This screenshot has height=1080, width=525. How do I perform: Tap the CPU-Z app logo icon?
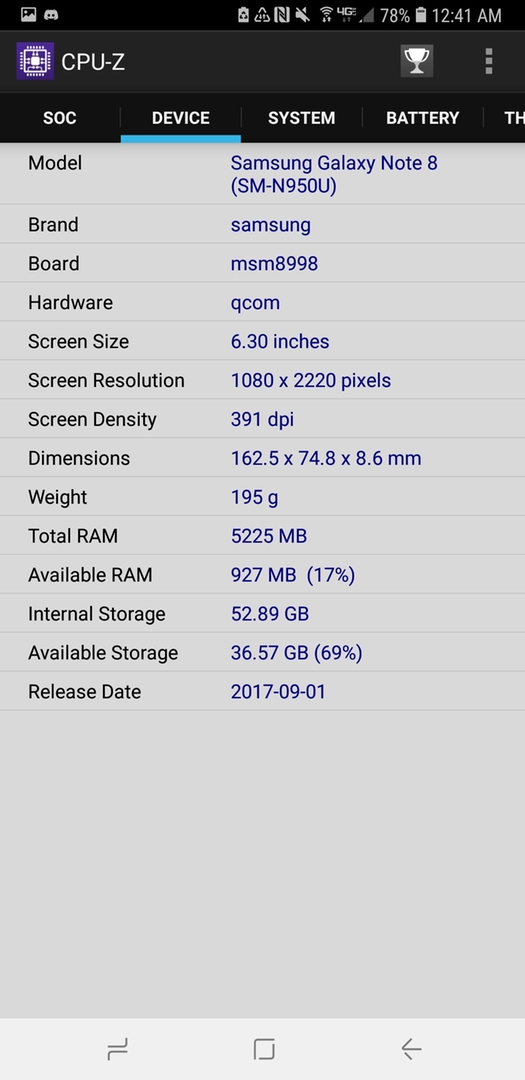point(35,61)
